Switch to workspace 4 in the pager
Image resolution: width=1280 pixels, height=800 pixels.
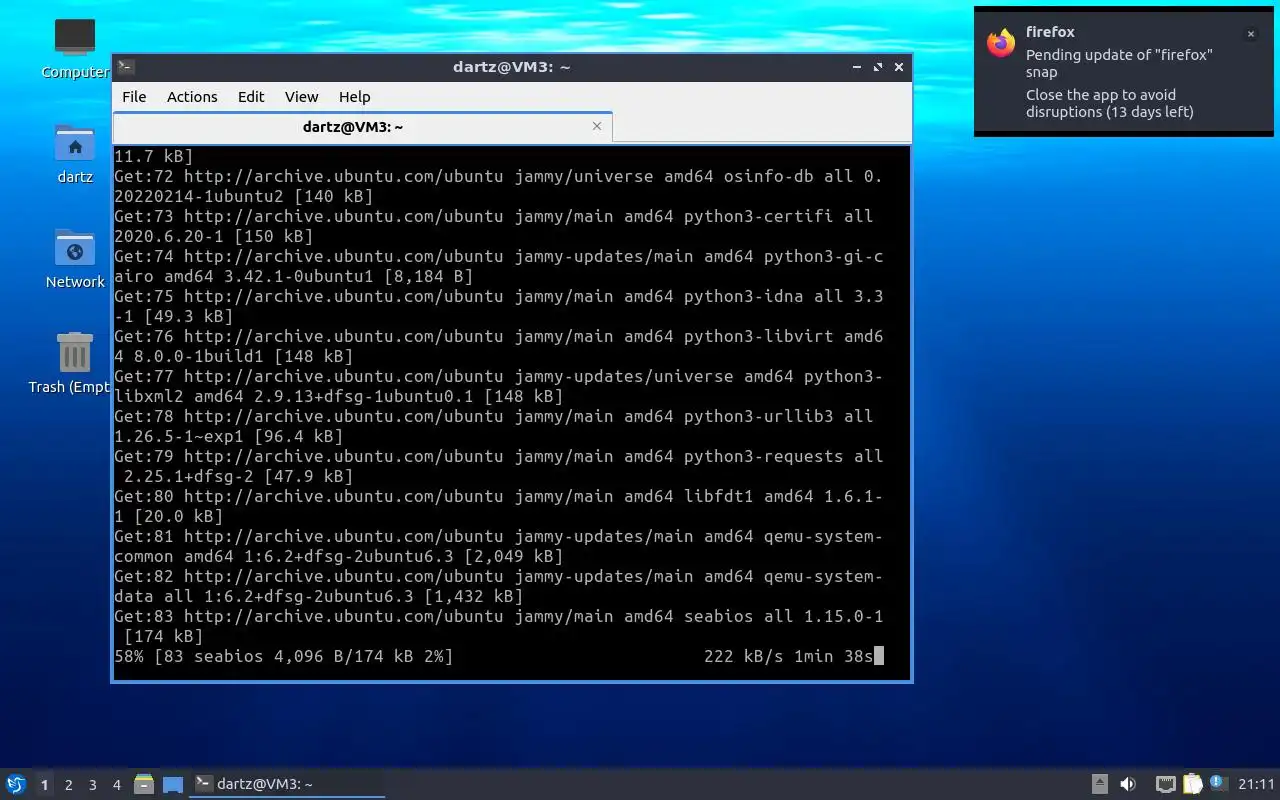[116, 785]
